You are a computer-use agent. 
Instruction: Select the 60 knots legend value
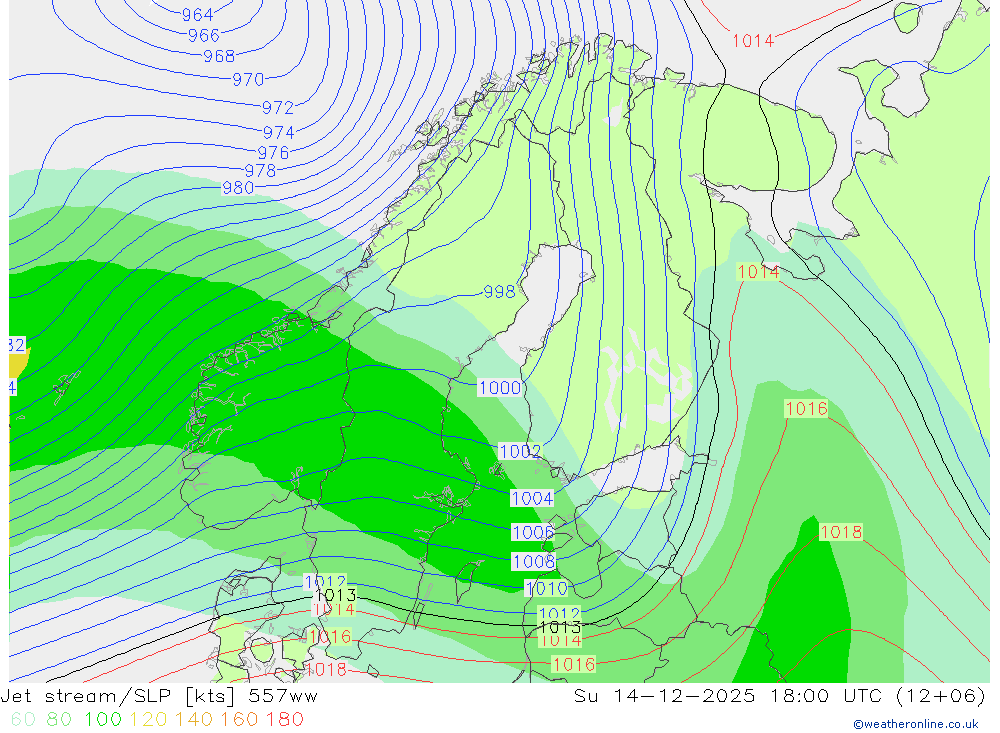(x=24, y=719)
